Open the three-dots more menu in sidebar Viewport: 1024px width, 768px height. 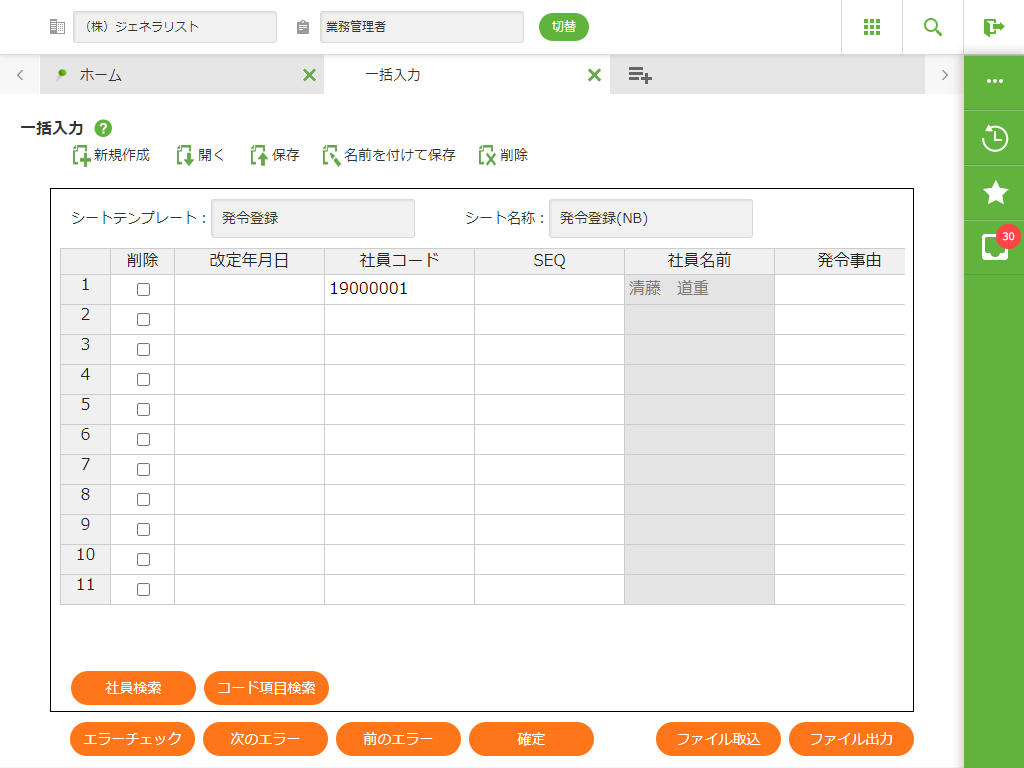click(994, 82)
